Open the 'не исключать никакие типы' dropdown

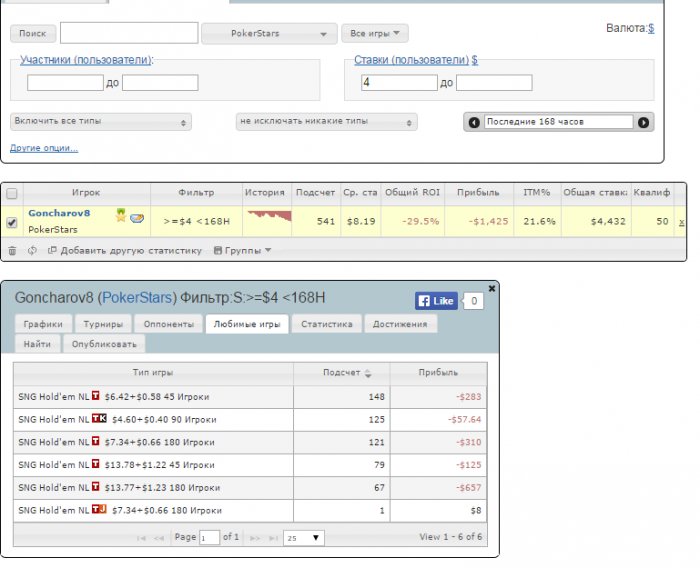tap(326, 122)
